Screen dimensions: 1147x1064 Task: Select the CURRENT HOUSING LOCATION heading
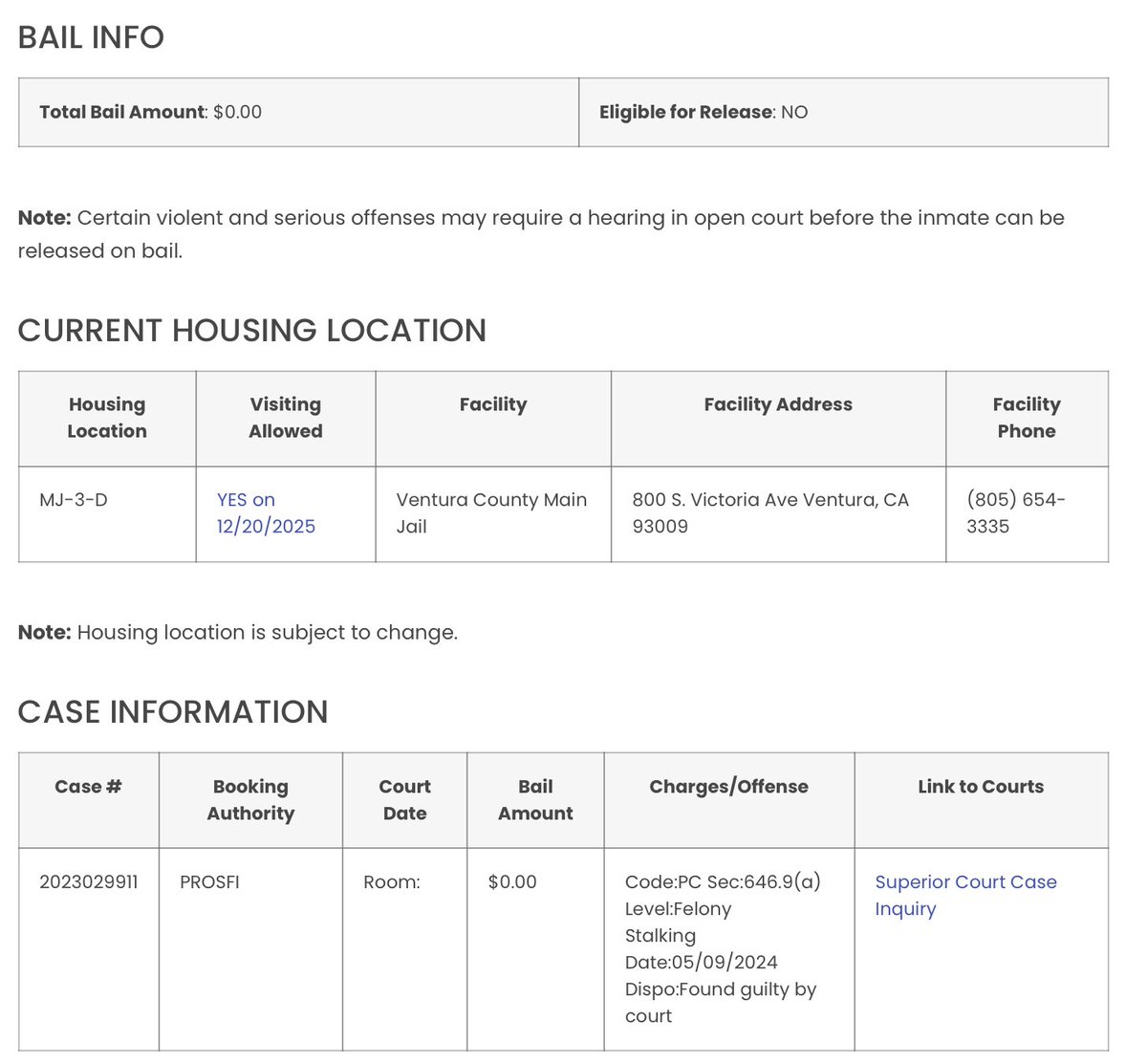[252, 331]
